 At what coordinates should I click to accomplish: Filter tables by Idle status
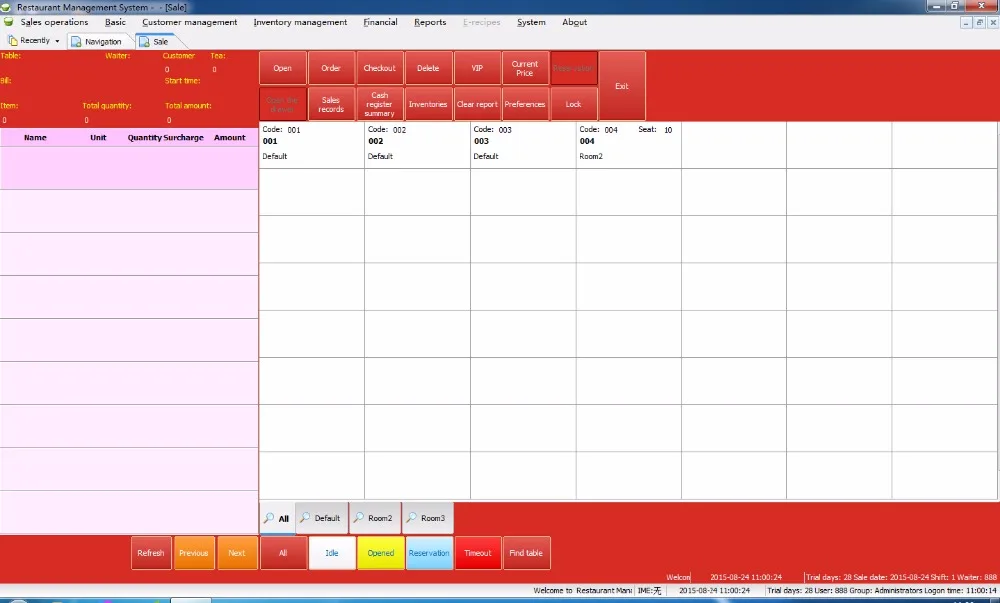click(332, 553)
